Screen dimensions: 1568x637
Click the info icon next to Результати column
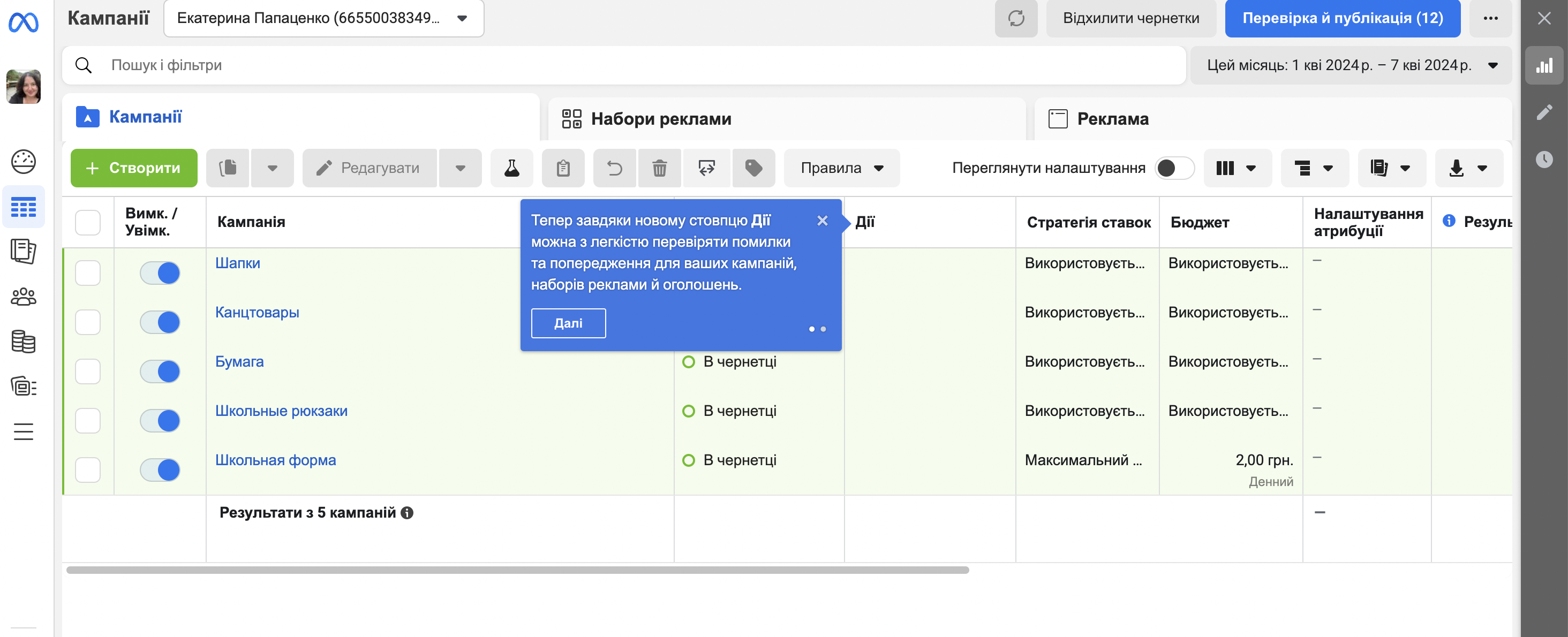[x=1449, y=221]
